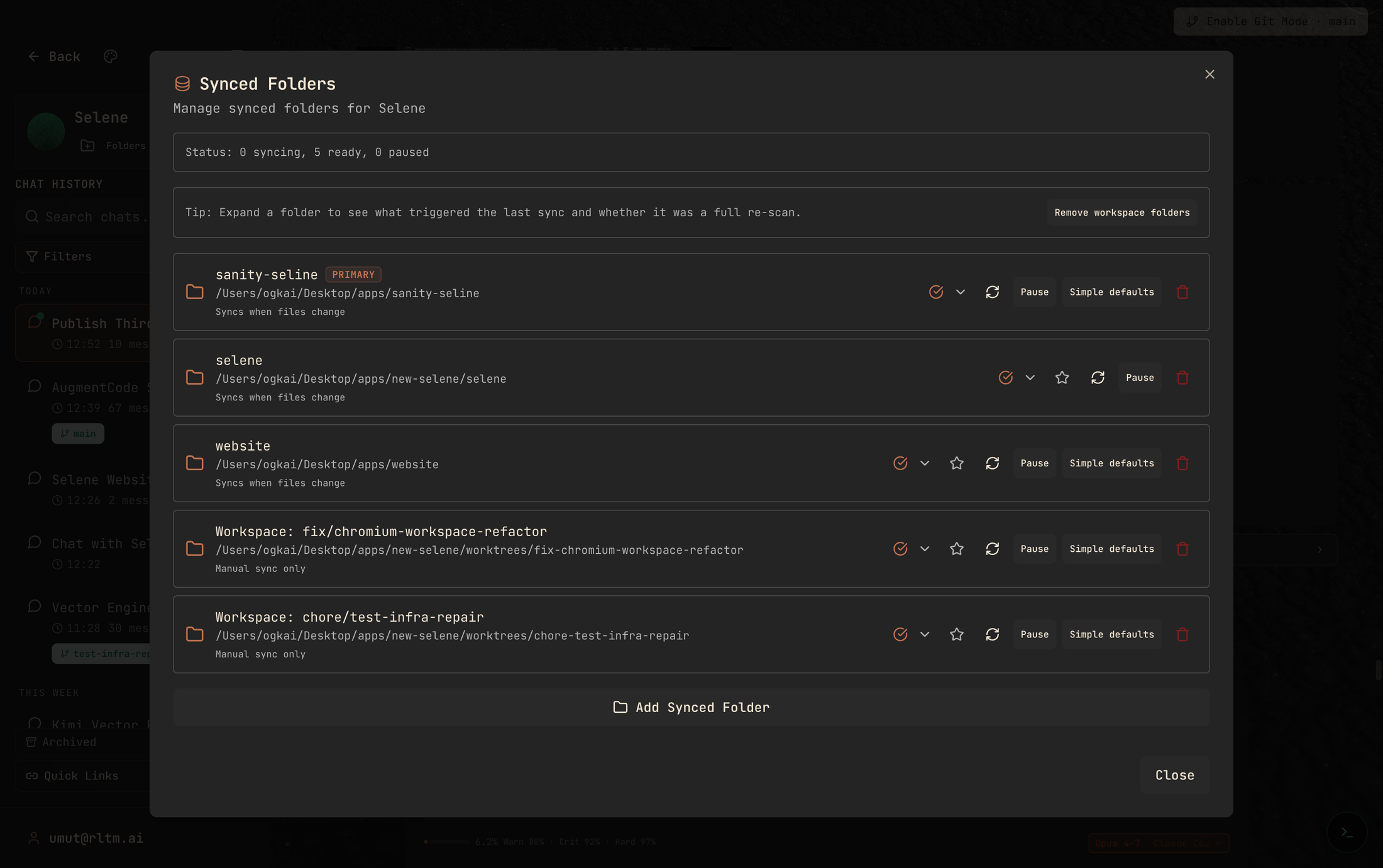Delete the selene synced folder
Viewport: 1383px width, 868px height.
click(x=1182, y=378)
